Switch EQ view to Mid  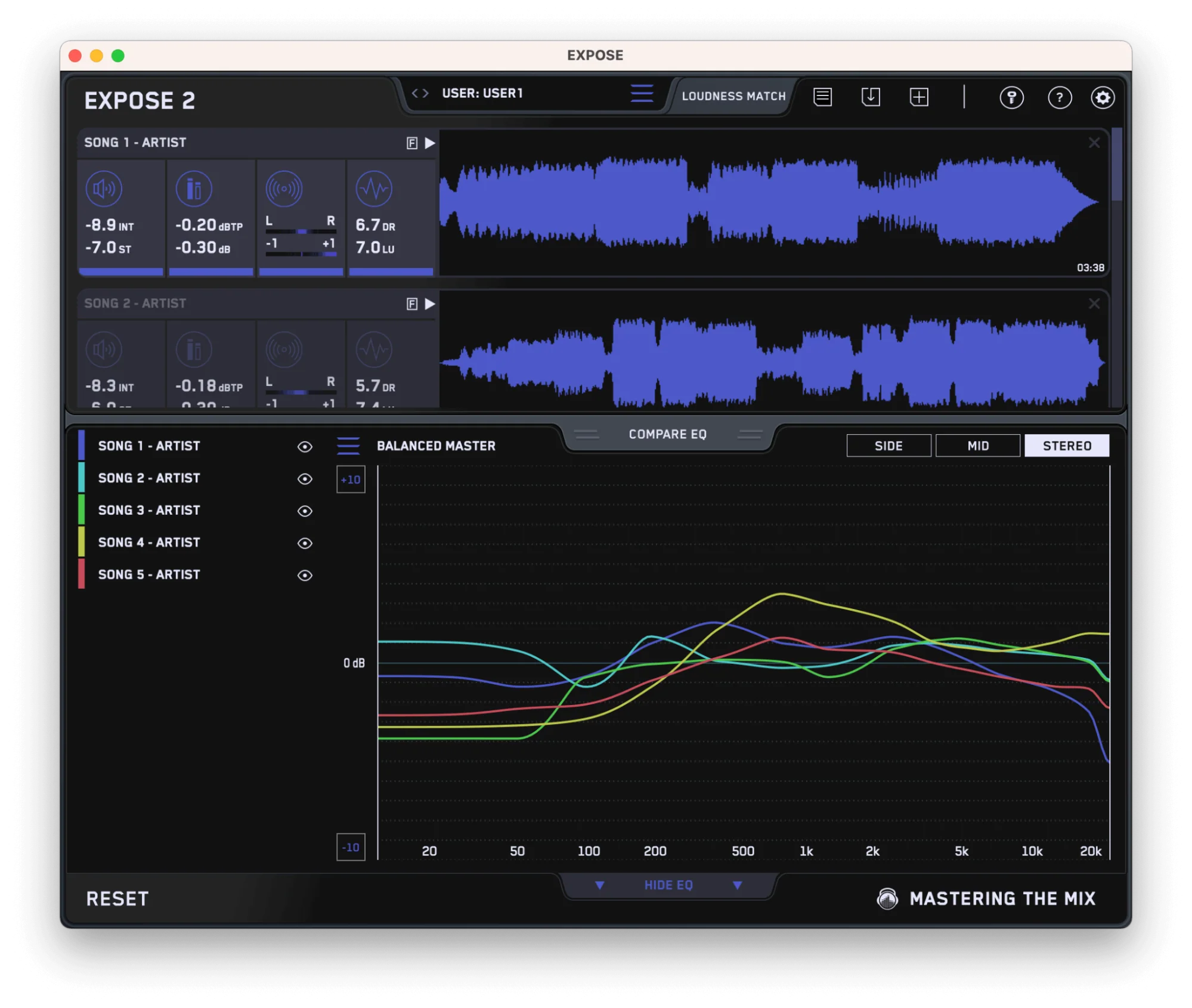click(x=978, y=446)
